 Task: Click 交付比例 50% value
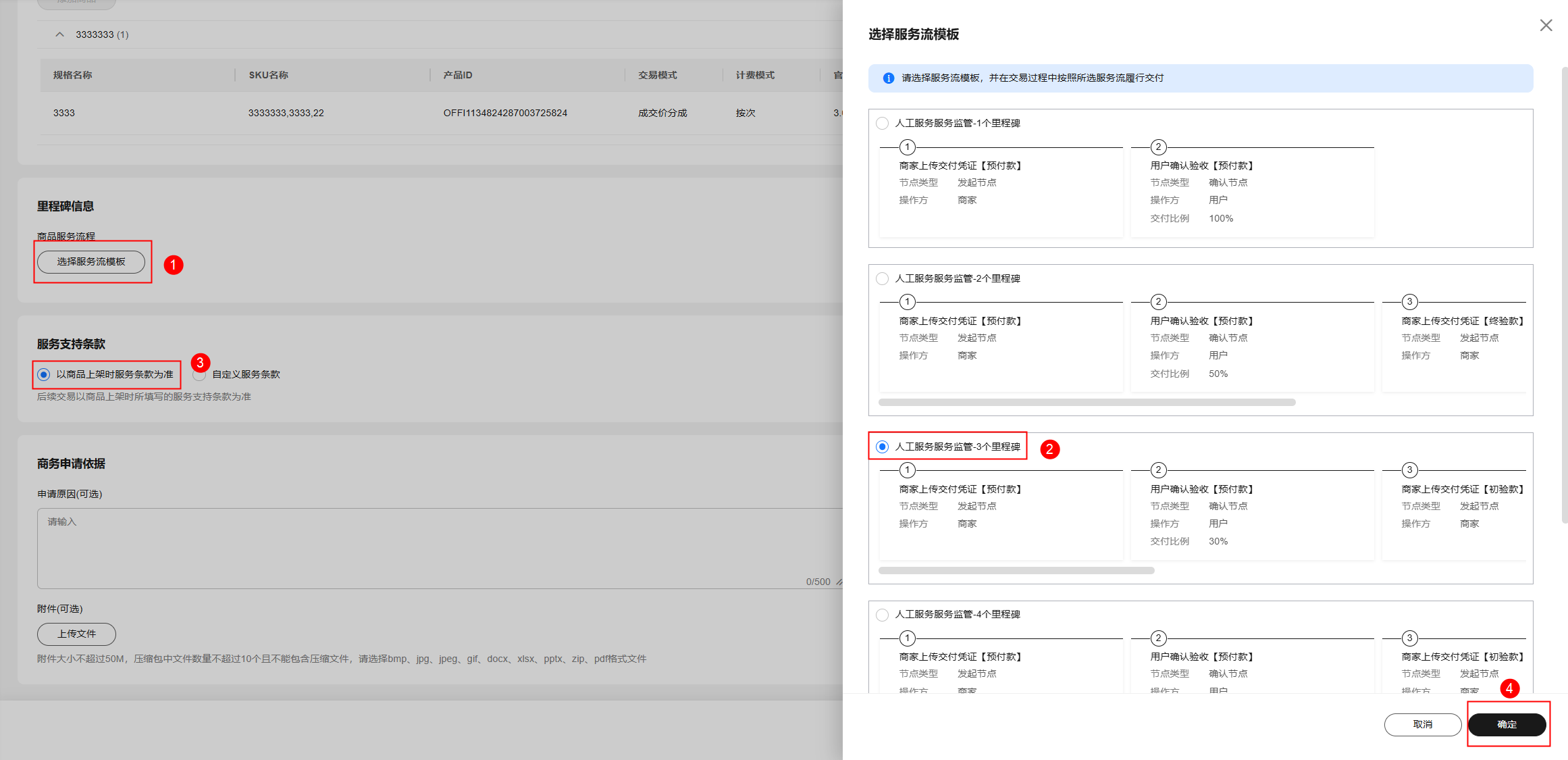click(1218, 374)
